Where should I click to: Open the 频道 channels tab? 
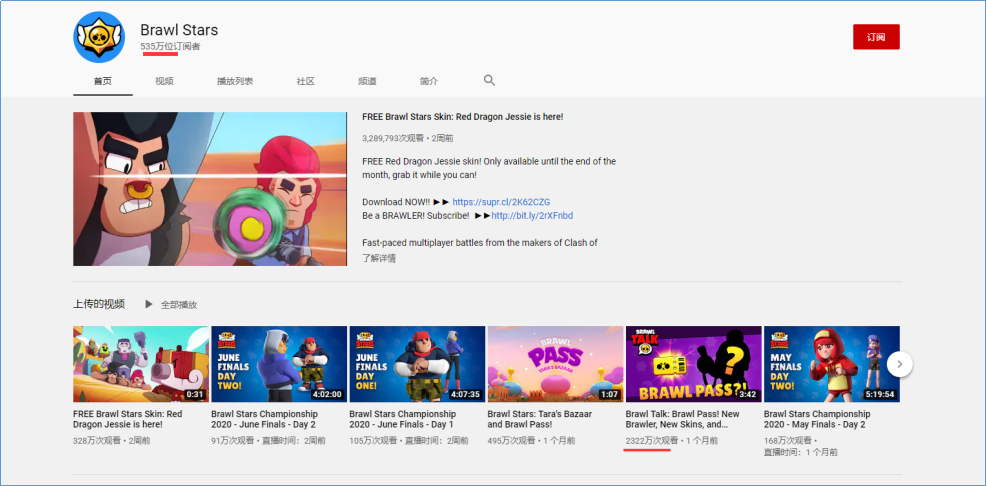(x=367, y=81)
